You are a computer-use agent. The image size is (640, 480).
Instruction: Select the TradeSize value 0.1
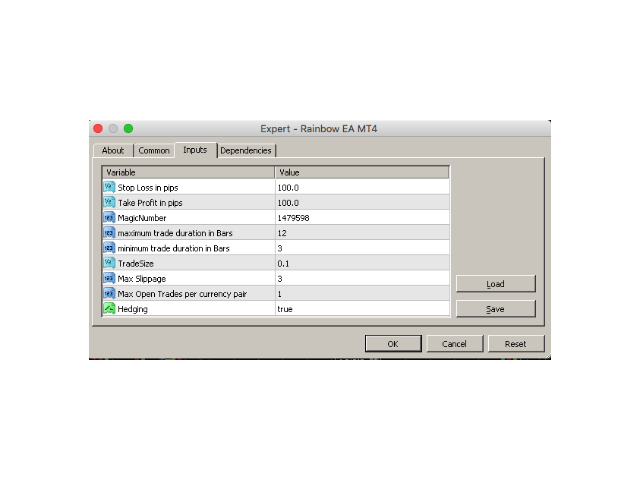coord(283,264)
